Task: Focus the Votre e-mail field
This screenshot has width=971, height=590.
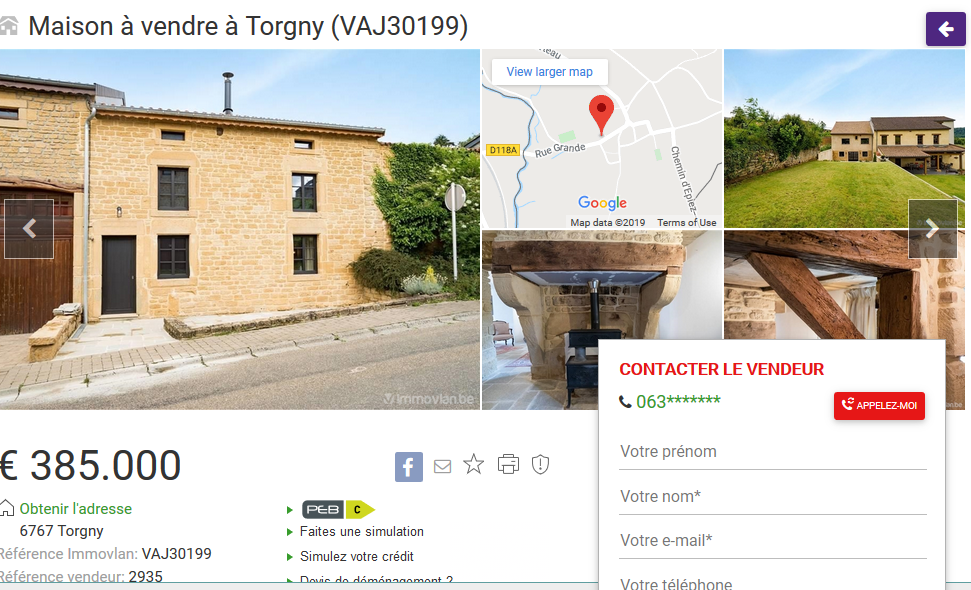Action: click(773, 541)
